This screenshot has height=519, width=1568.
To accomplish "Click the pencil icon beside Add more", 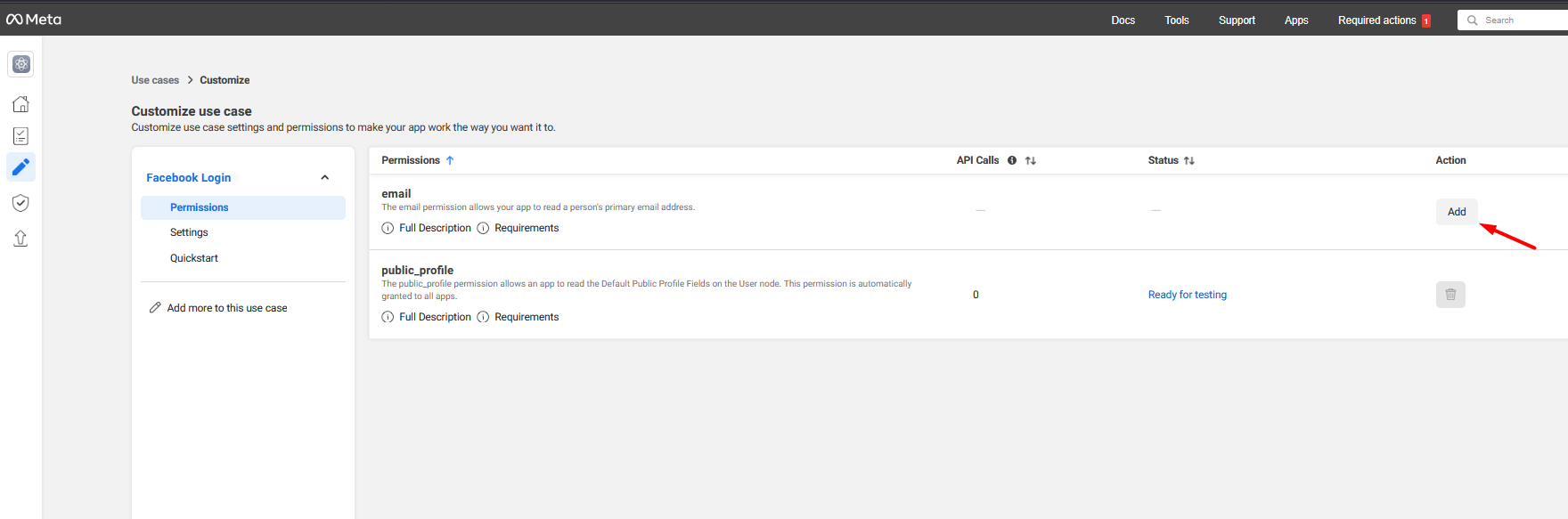I will click(155, 308).
